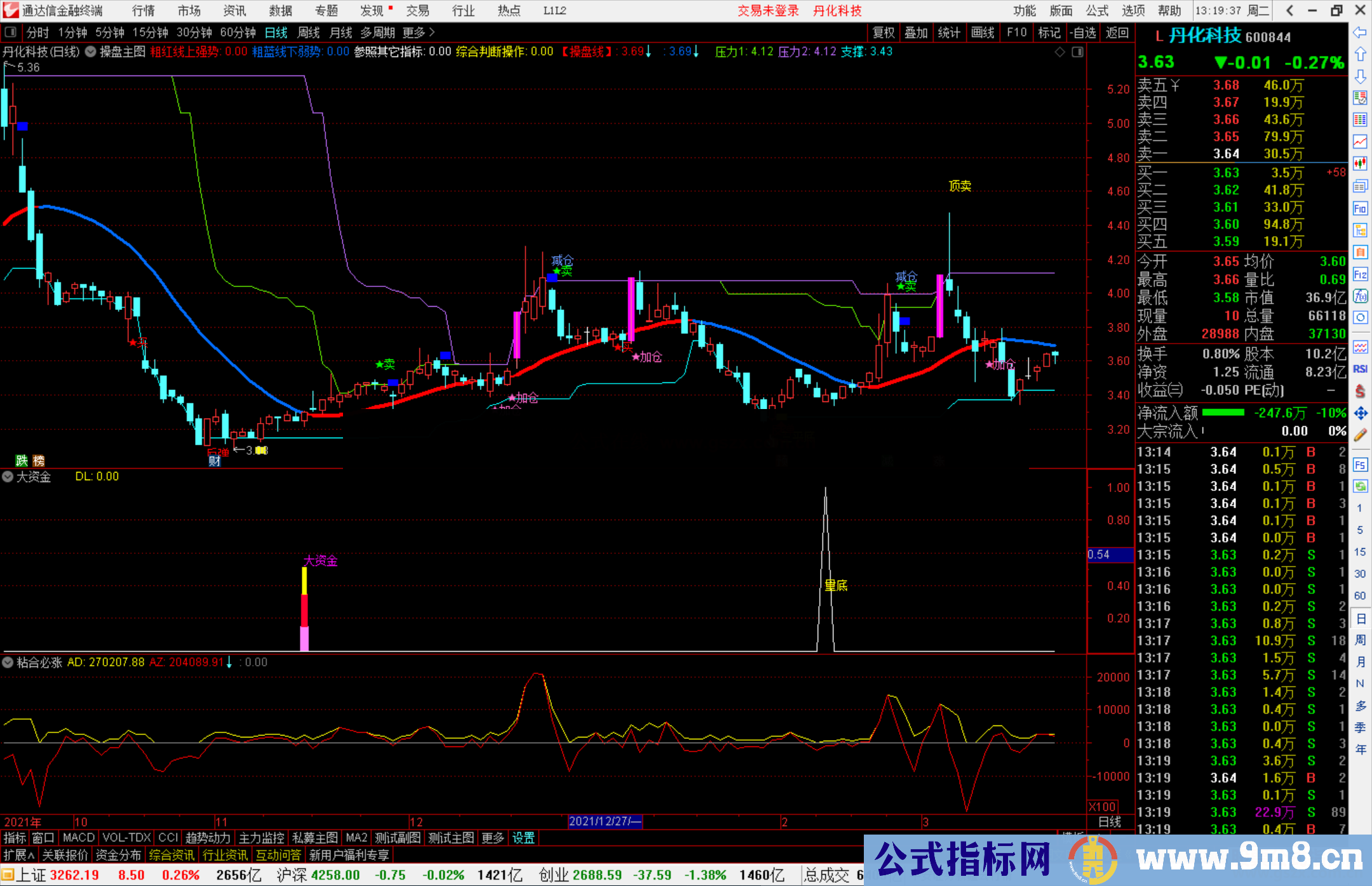Click the RSI indicator sidebar icon
The height and width of the screenshot is (886, 1372).
[1360, 368]
